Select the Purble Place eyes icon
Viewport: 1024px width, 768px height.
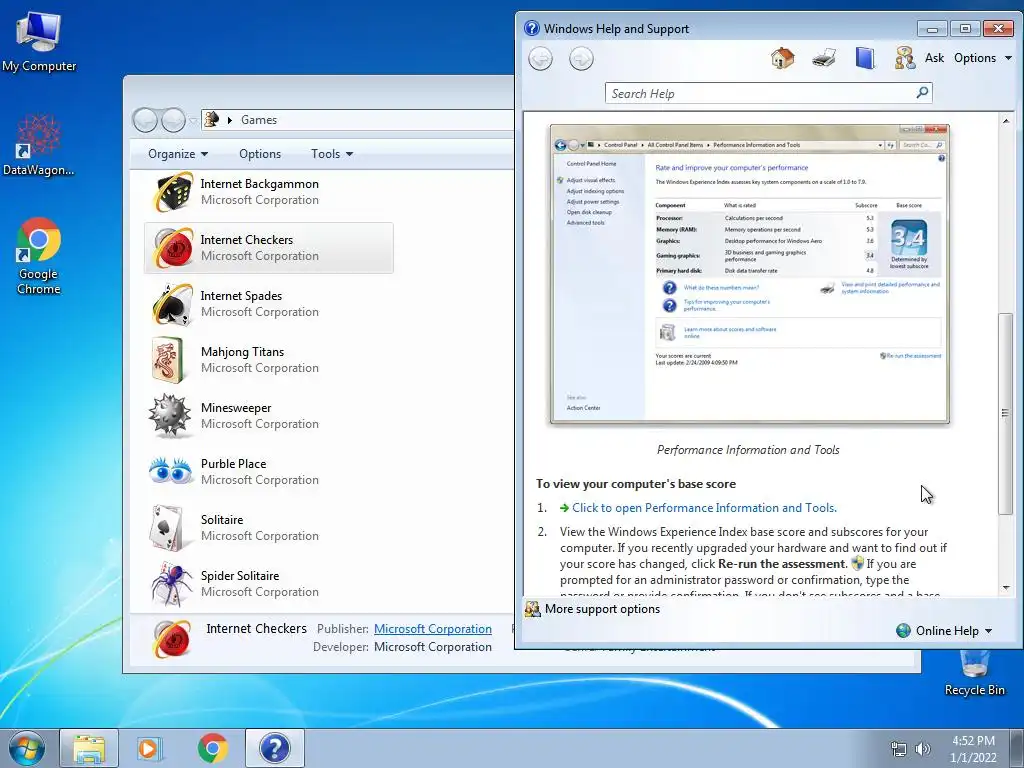[x=170, y=470]
